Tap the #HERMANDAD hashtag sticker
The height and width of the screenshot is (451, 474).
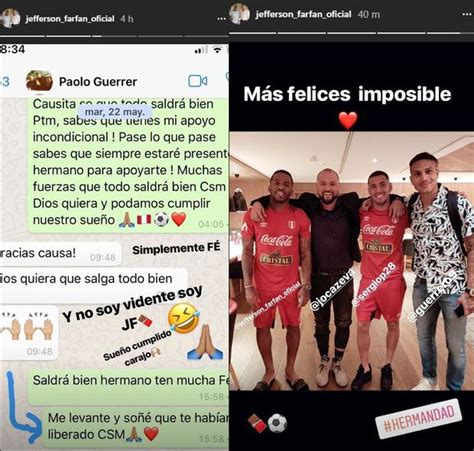(x=419, y=418)
